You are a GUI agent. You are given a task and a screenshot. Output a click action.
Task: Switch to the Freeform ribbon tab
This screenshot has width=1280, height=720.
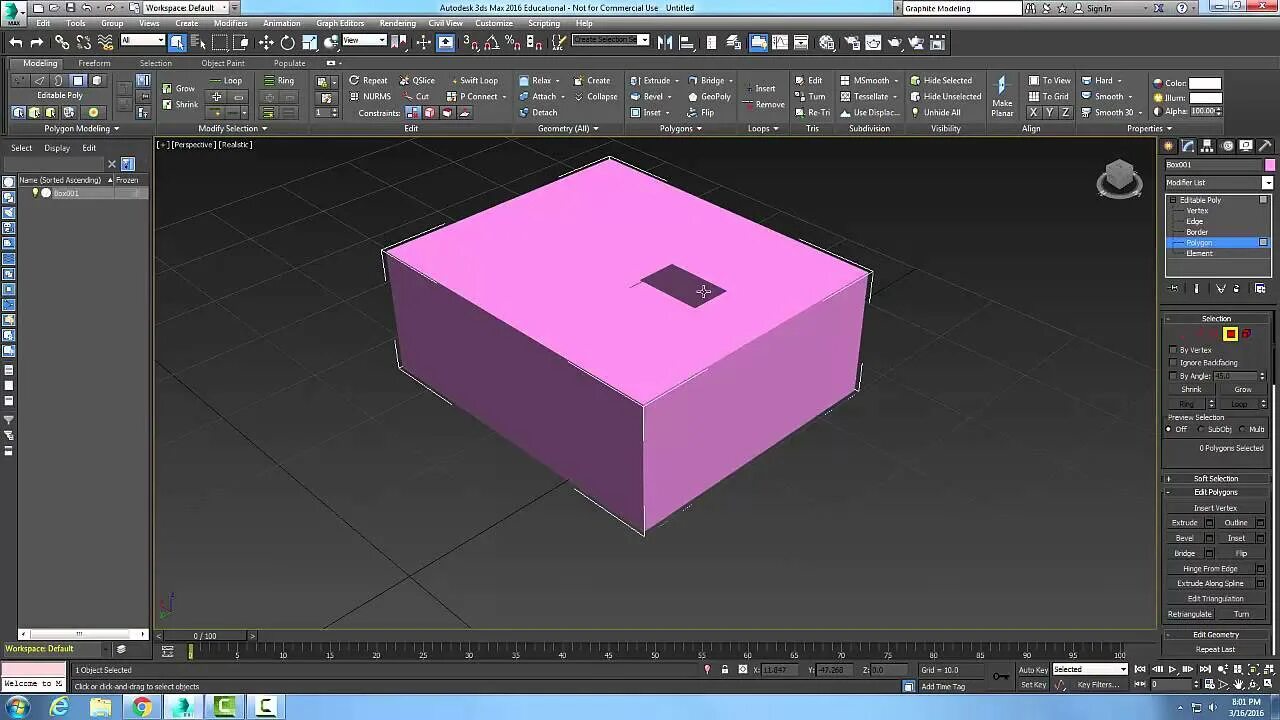point(94,63)
